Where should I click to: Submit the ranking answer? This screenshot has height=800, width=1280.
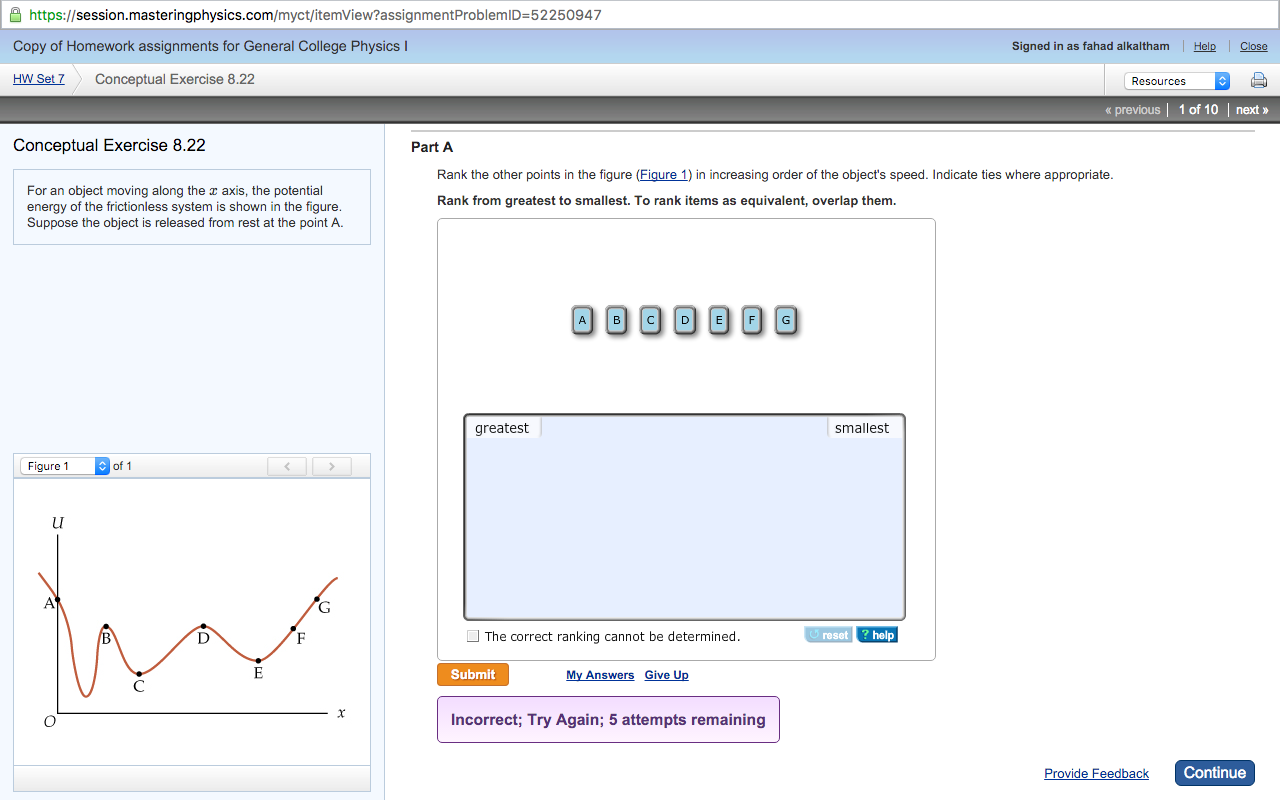point(473,675)
